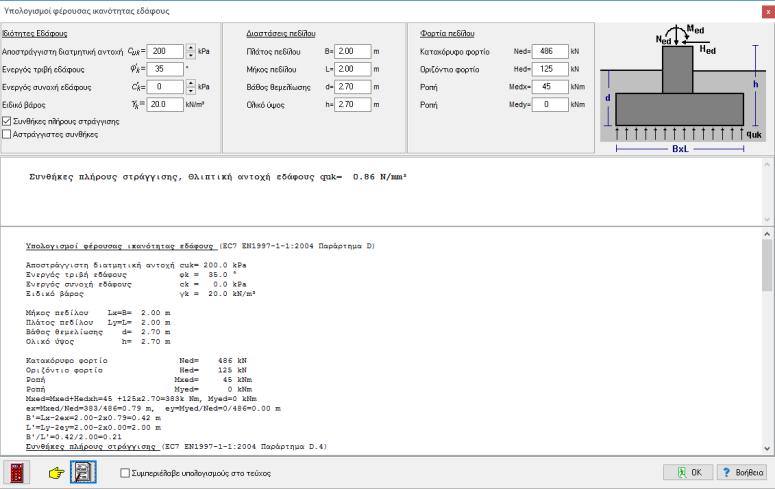
Task: Click scroll-down arrow of results summary pane
Action: click(x=767, y=219)
